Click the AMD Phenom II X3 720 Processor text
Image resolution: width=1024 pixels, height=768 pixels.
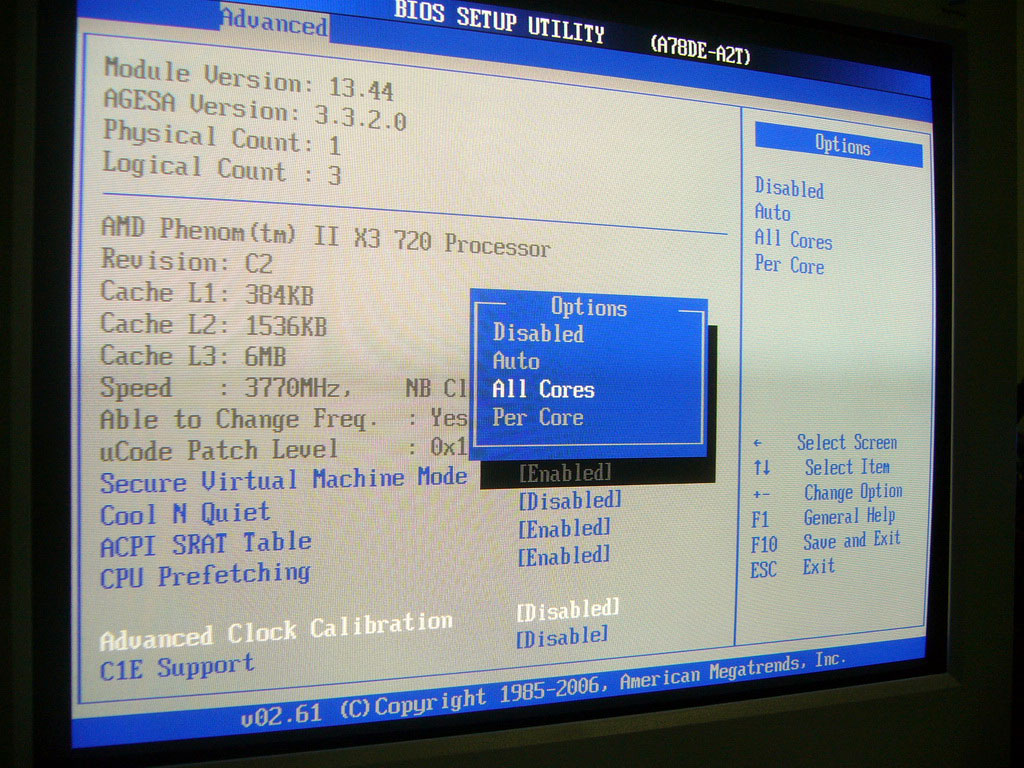[326, 236]
